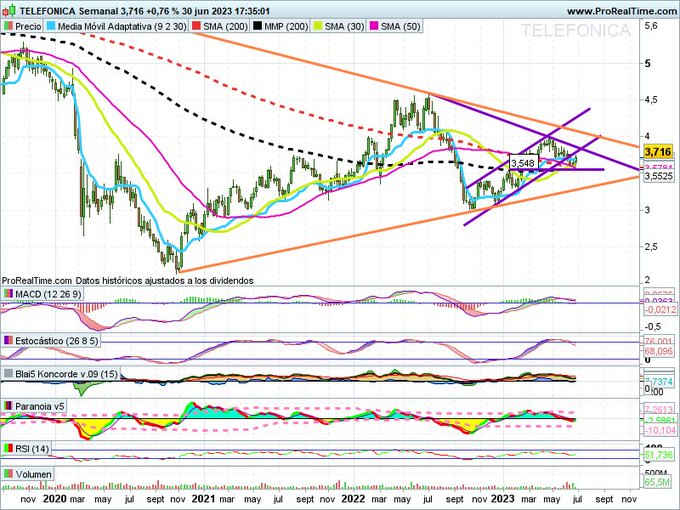Viewport: 680px width, 510px height.
Task: Select the RSI (14) panel label
Action: point(32,448)
